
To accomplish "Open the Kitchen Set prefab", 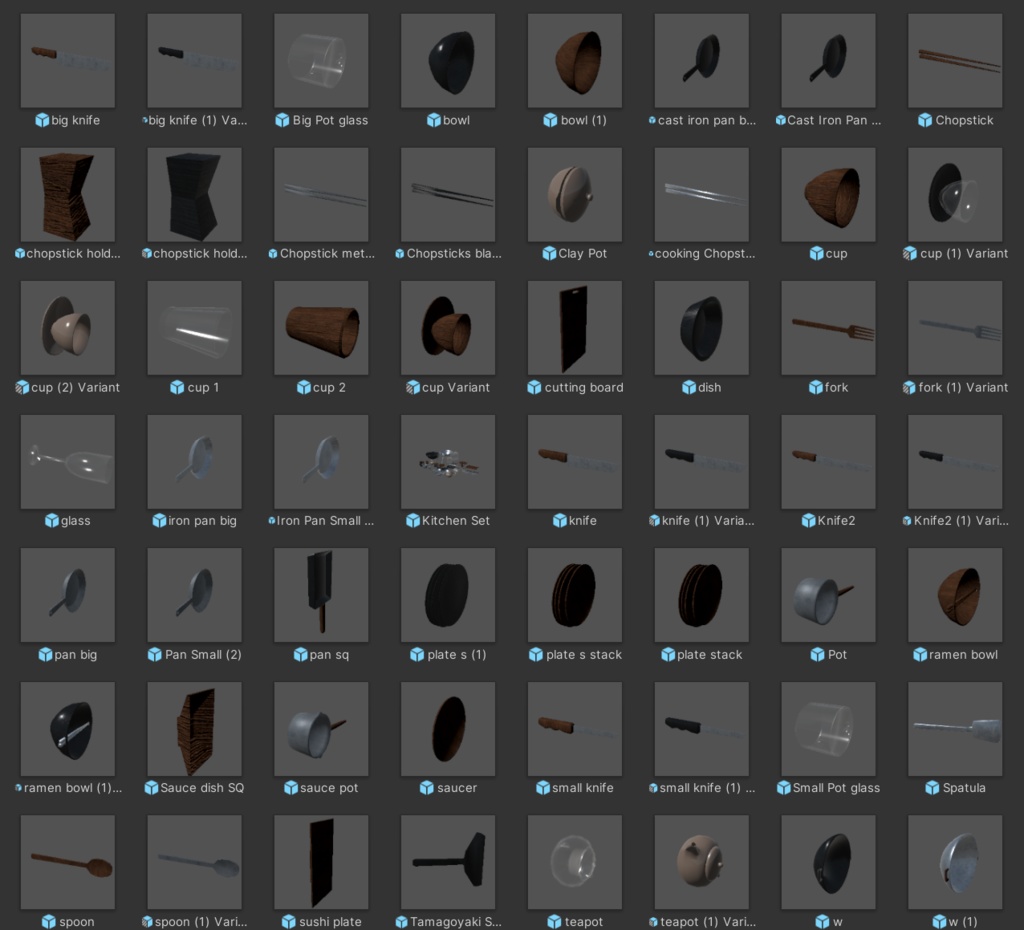I will [448, 461].
